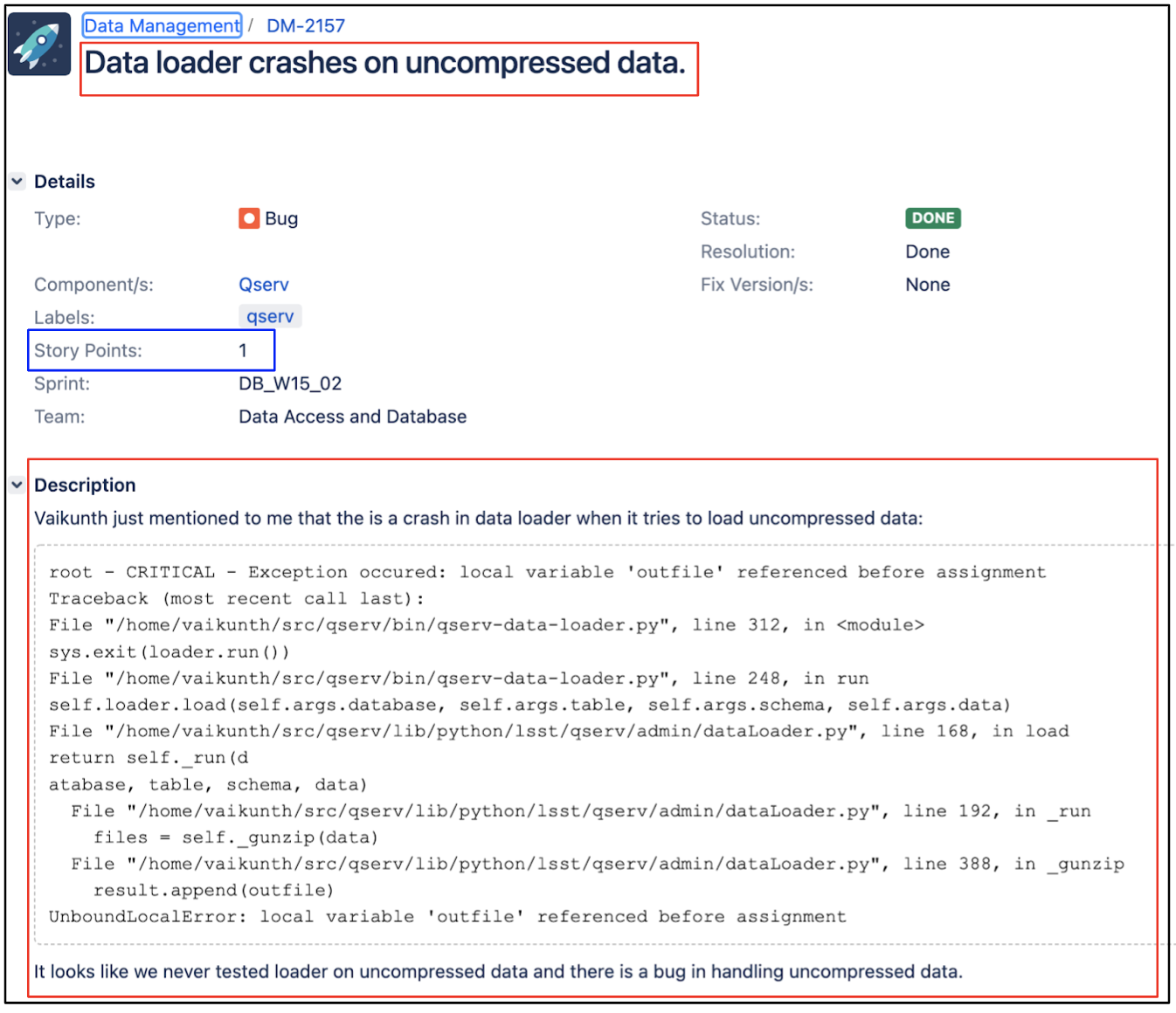Click the qserv label tag

(x=270, y=316)
